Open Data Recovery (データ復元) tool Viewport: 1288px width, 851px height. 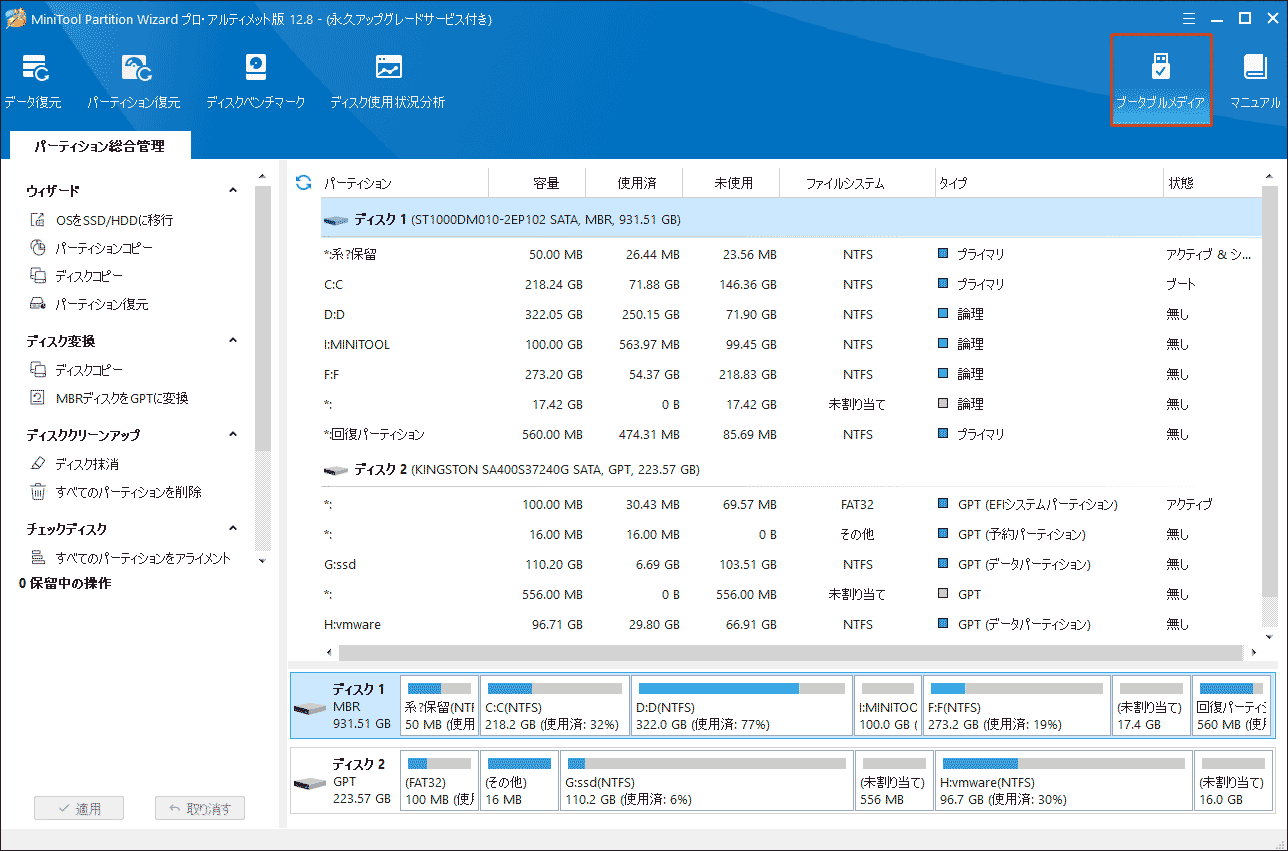[33, 82]
